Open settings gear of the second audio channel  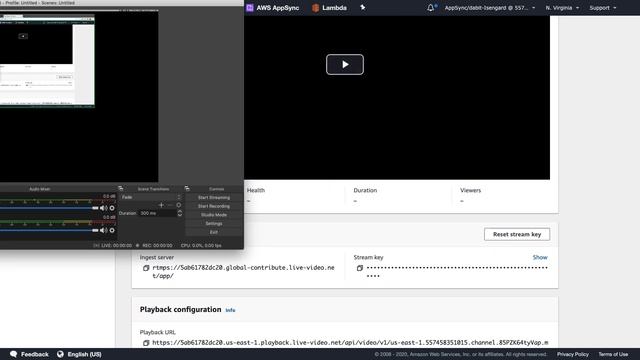[112, 230]
